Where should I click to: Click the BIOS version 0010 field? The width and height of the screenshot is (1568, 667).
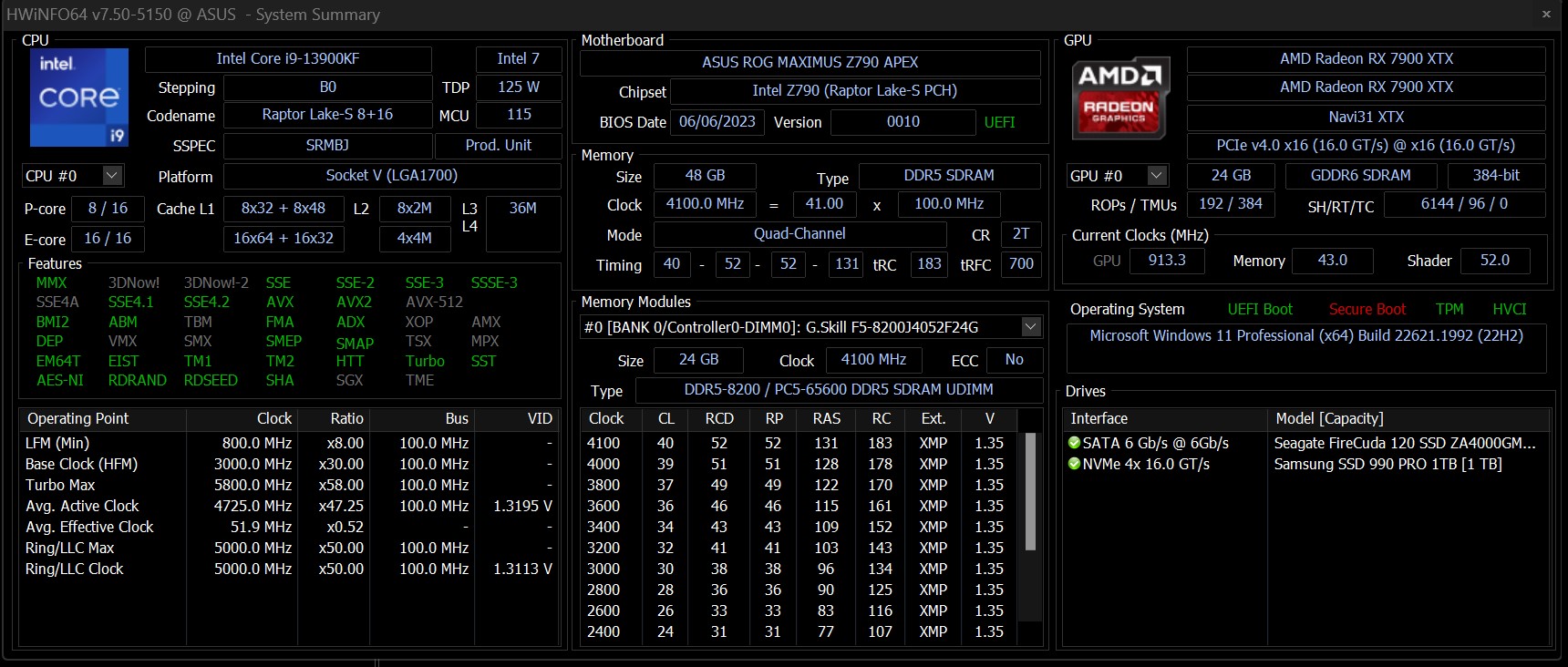tap(903, 122)
